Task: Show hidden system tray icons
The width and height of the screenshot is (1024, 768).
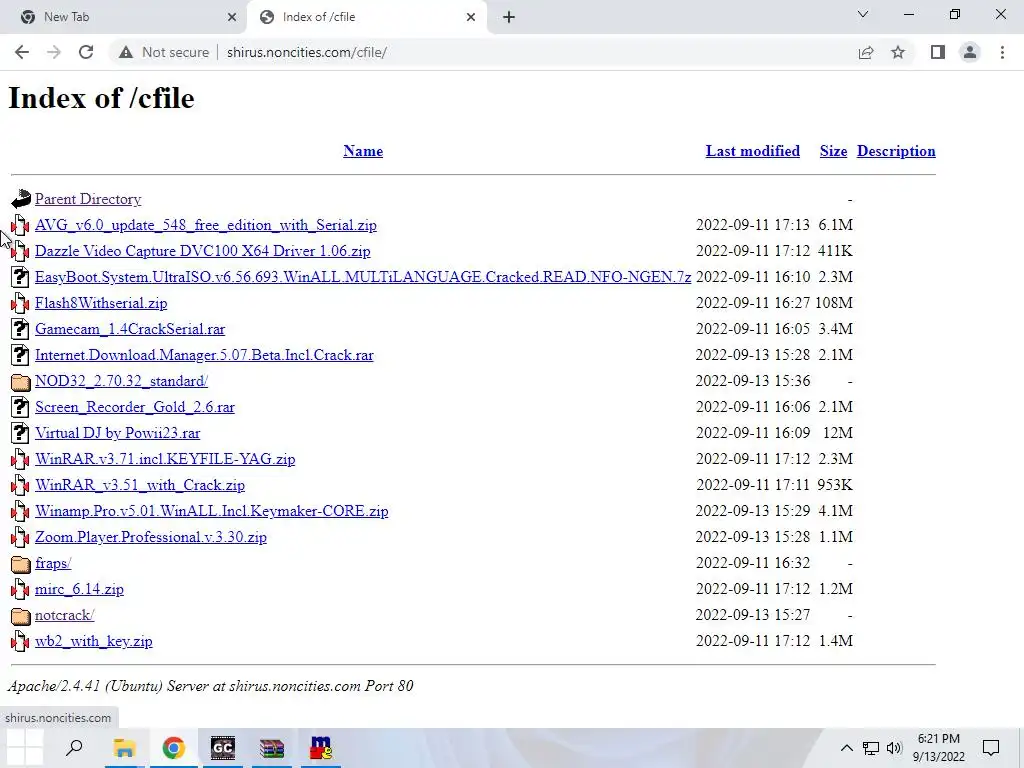Action: [x=846, y=748]
